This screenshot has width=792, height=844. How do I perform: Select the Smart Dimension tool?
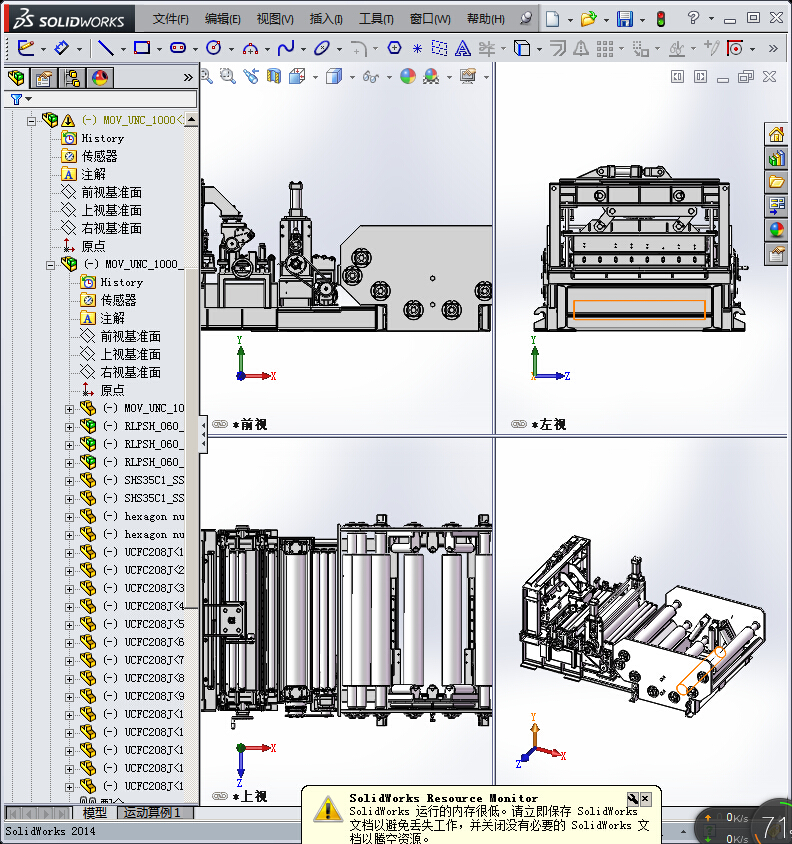tap(61, 48)
